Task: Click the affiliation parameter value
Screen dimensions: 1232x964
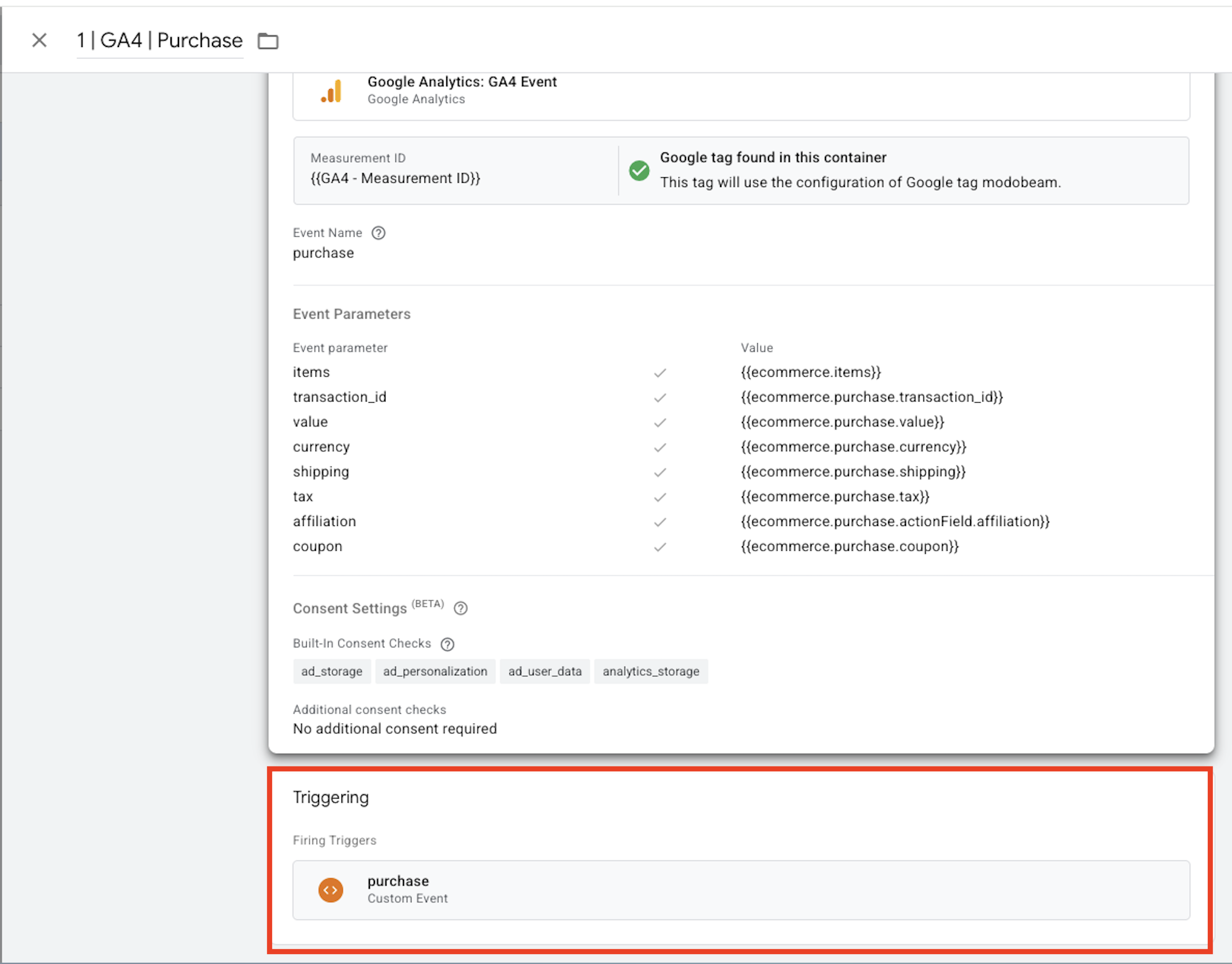Action: click(895, 522)
